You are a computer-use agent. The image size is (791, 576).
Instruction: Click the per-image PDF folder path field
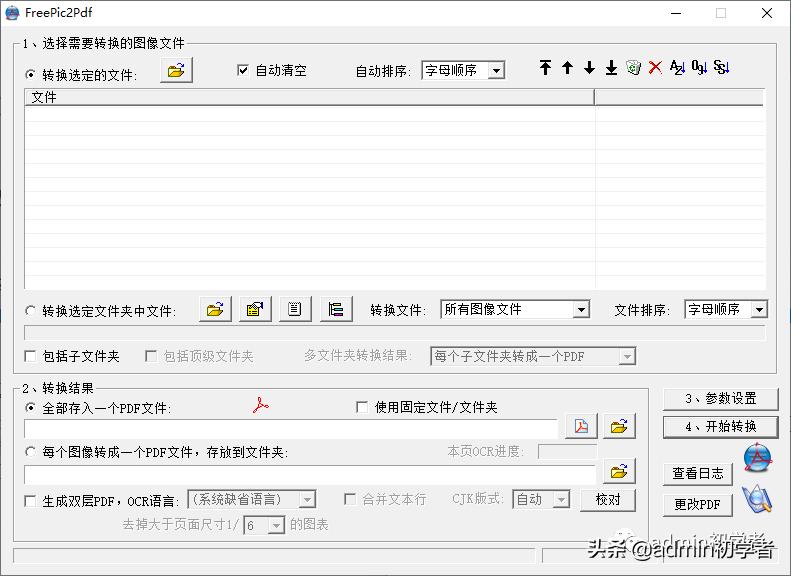pos(310,475)
